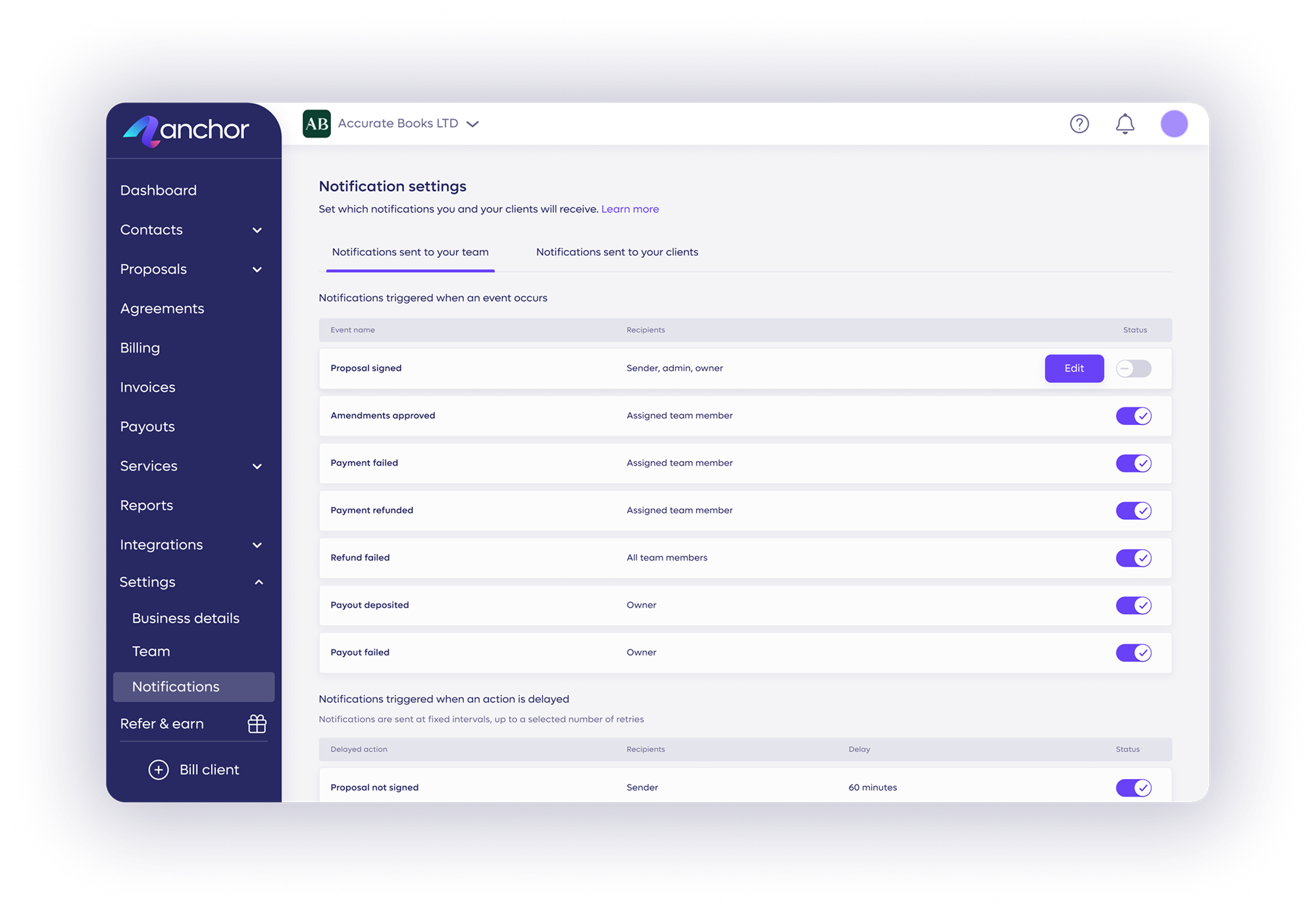Click the Contacts menu label
Viewport: 1316px width, 912px height.
pos(151,230)
